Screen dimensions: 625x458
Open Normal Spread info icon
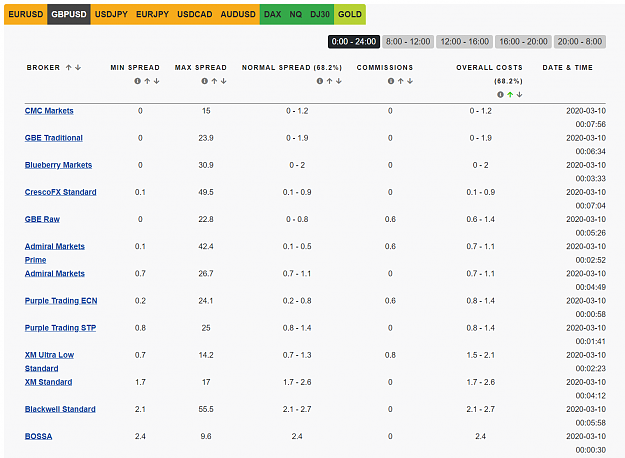point(320,81)
